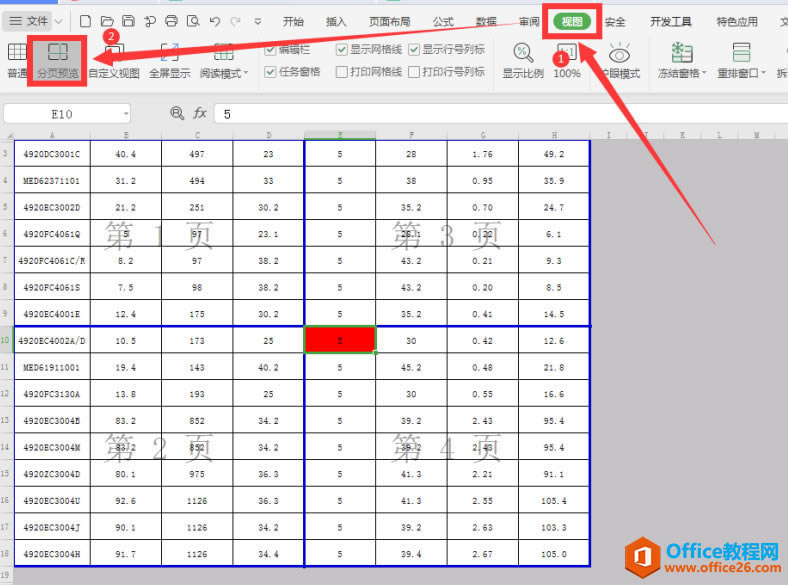
Task: Click the Undo arrow icon
Action: tap(215, 21)
